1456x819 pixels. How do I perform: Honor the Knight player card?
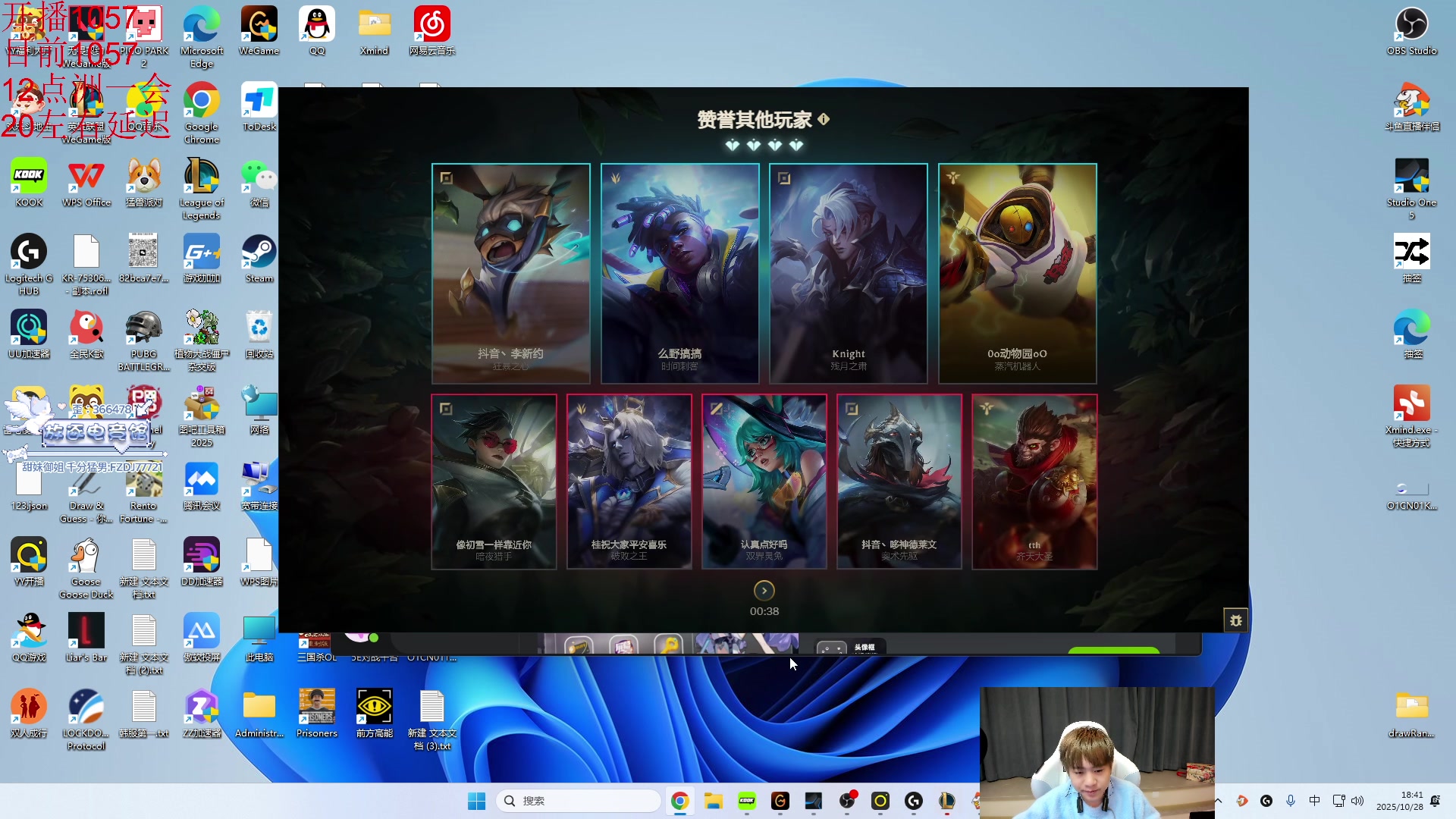848,273
